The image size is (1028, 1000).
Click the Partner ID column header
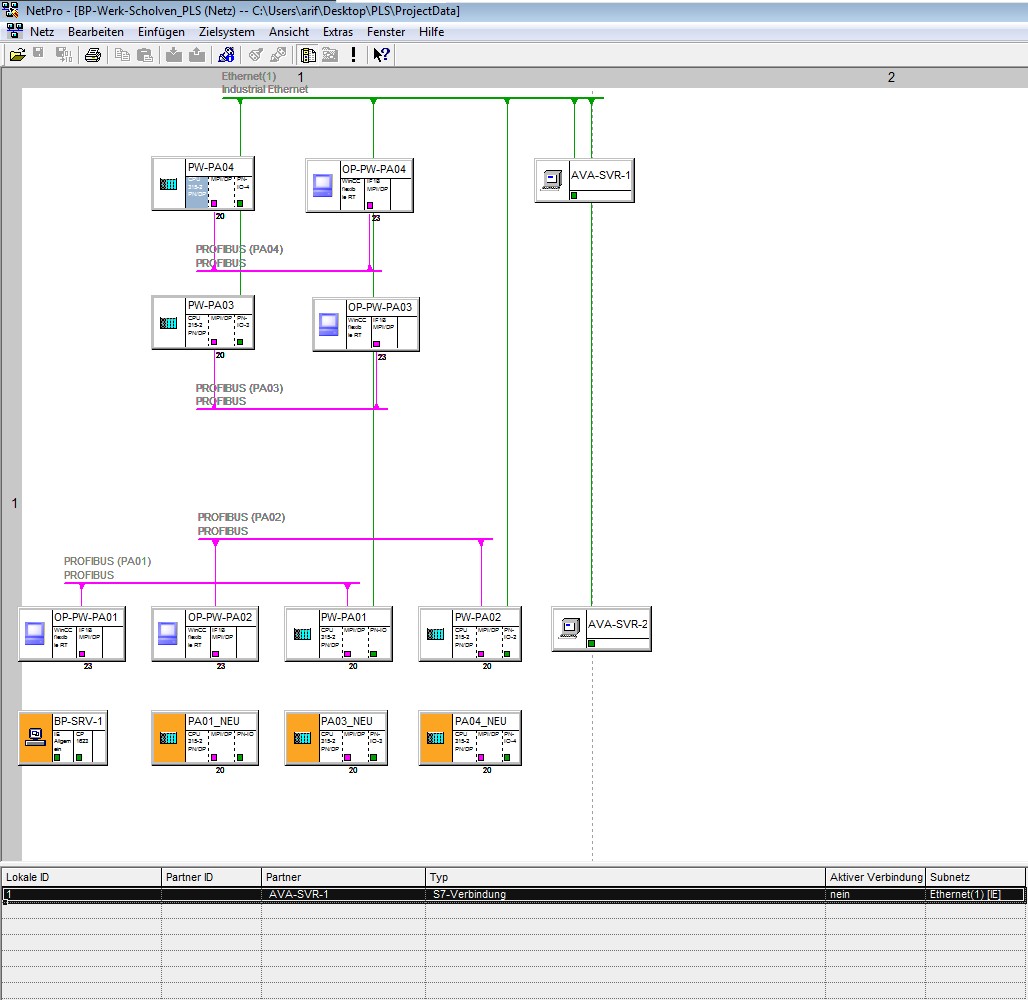[211, 877]
